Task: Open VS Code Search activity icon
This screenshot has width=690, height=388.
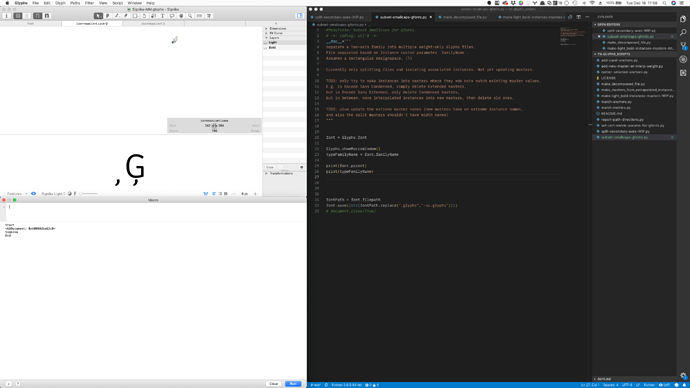Action: pyautogui.click(x=683, y=33)
